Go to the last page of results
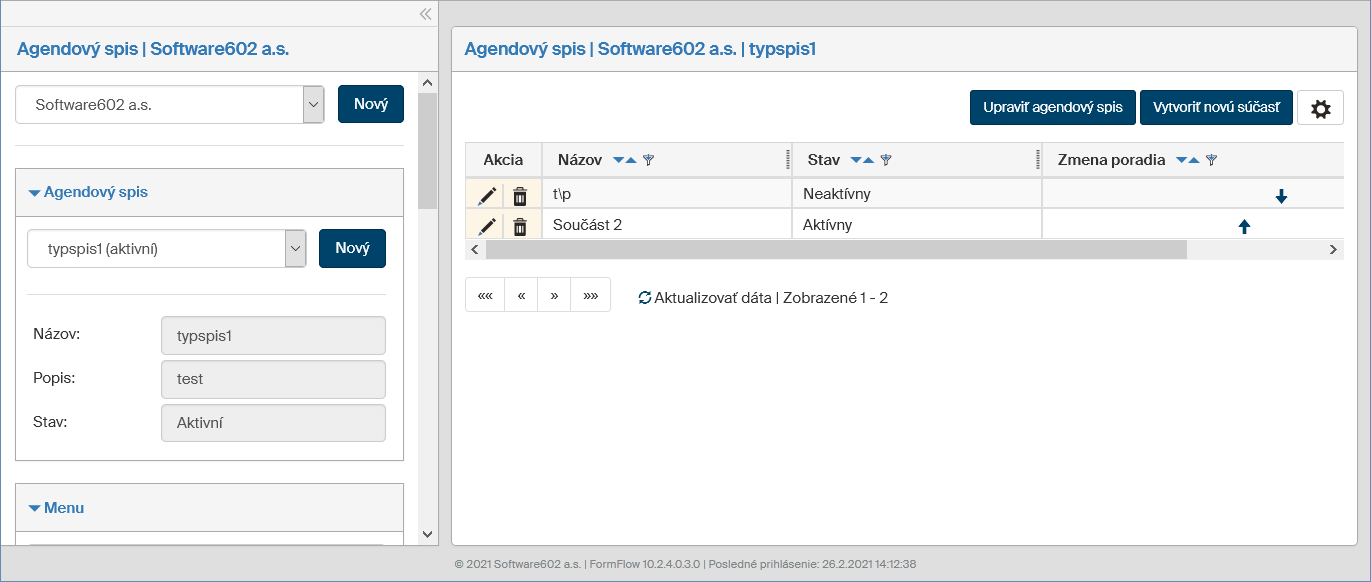1371x582 pixels. point(590,296)
